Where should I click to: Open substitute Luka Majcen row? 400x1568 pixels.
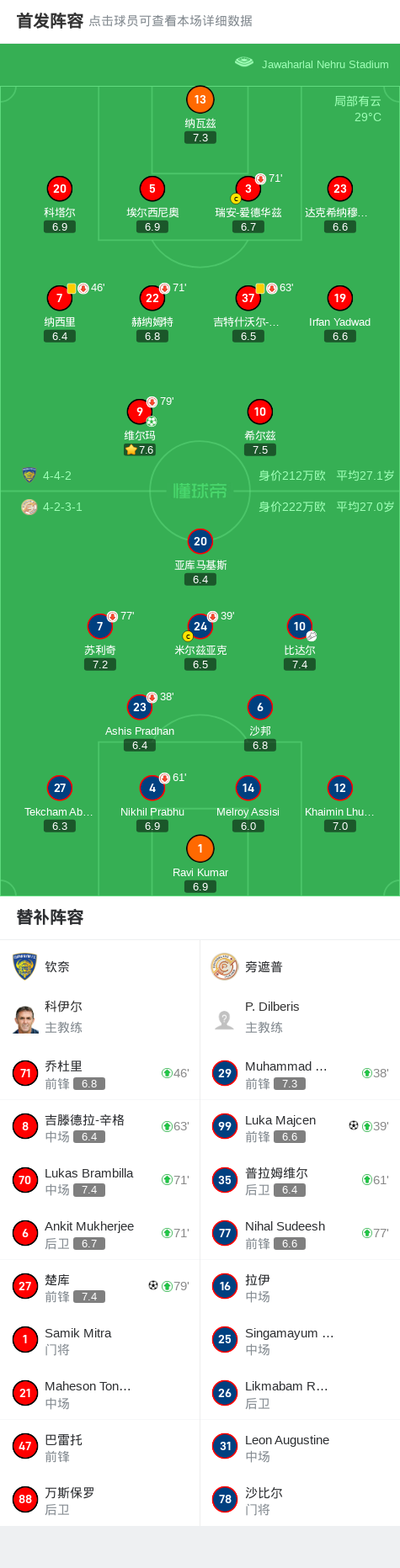pyautogui.click(x=300, y=1126)
